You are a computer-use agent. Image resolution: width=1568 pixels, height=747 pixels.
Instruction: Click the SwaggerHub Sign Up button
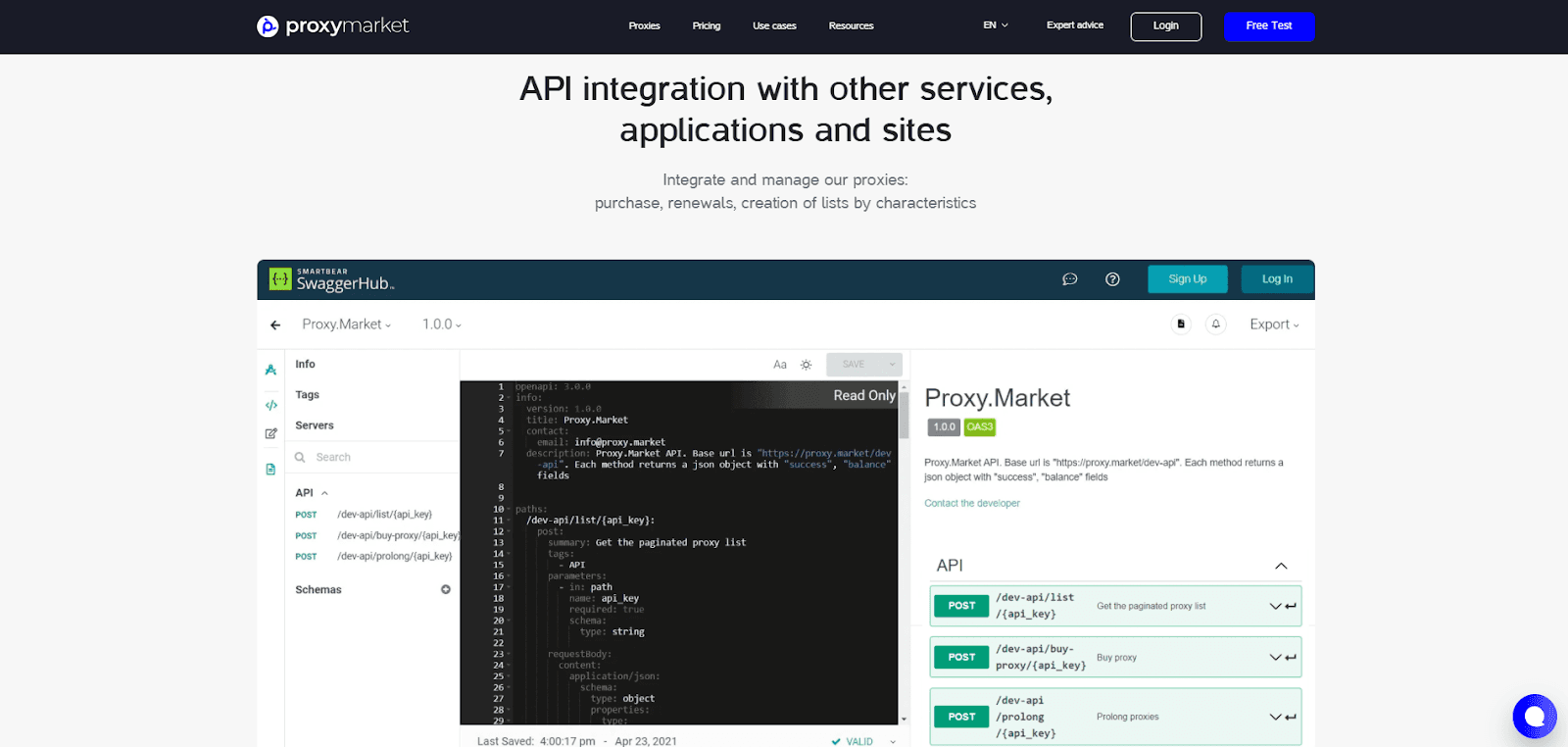(x=1188, y=279)
